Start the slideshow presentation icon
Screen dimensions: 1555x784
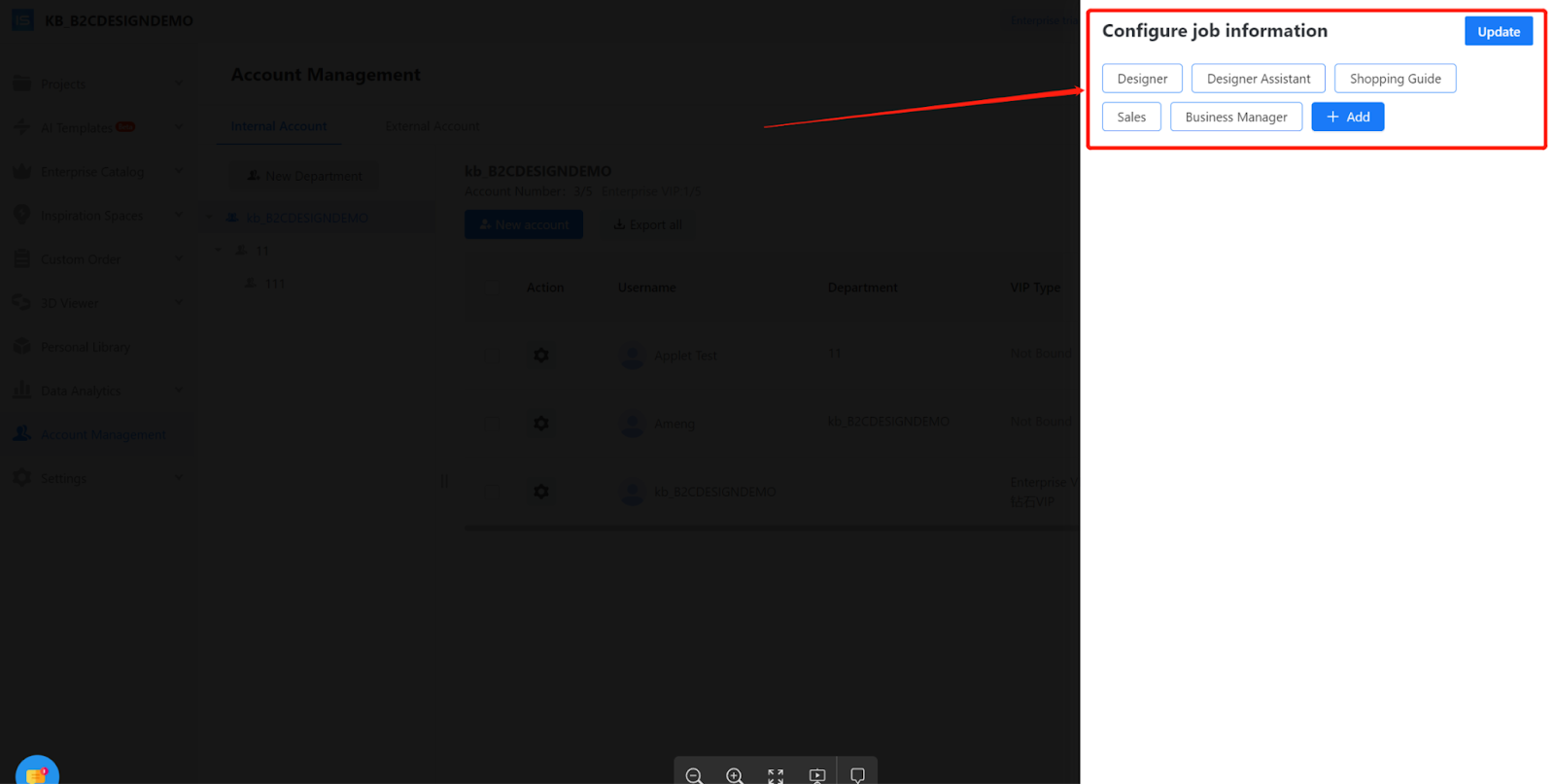[x=816, y=775]
